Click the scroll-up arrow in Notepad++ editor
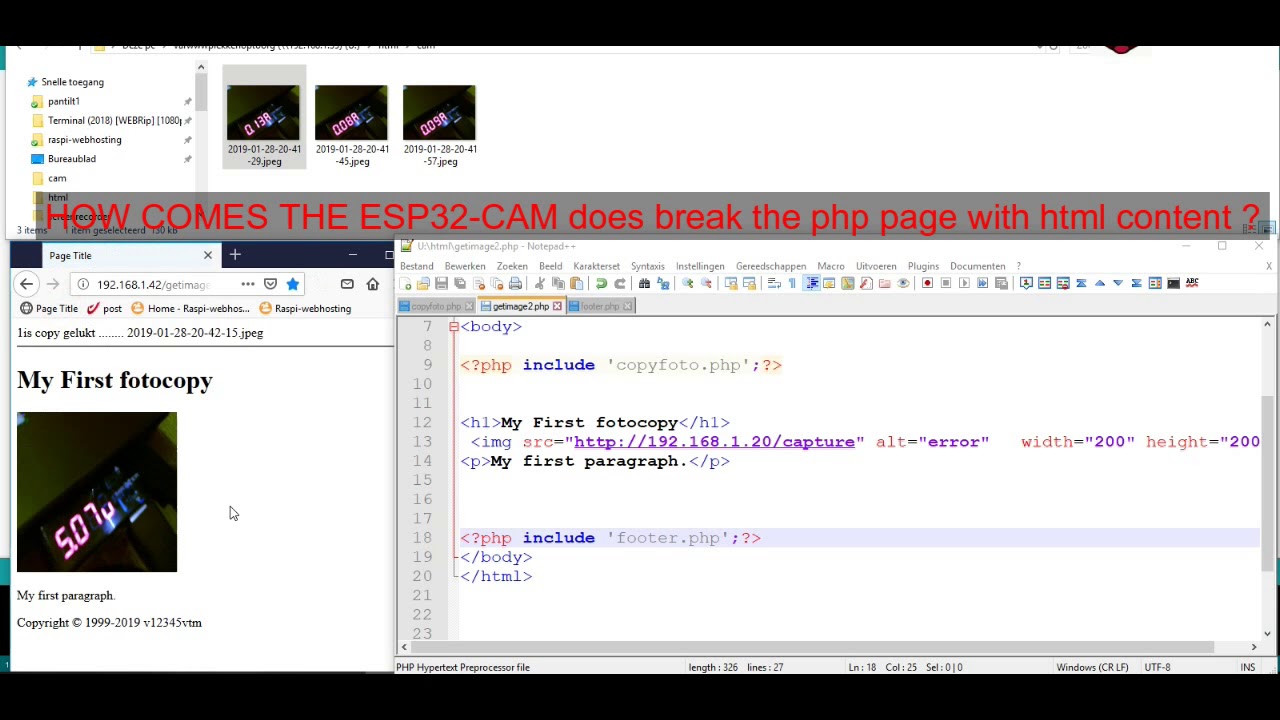1280x720 pixels. (x=1267, y=326)
